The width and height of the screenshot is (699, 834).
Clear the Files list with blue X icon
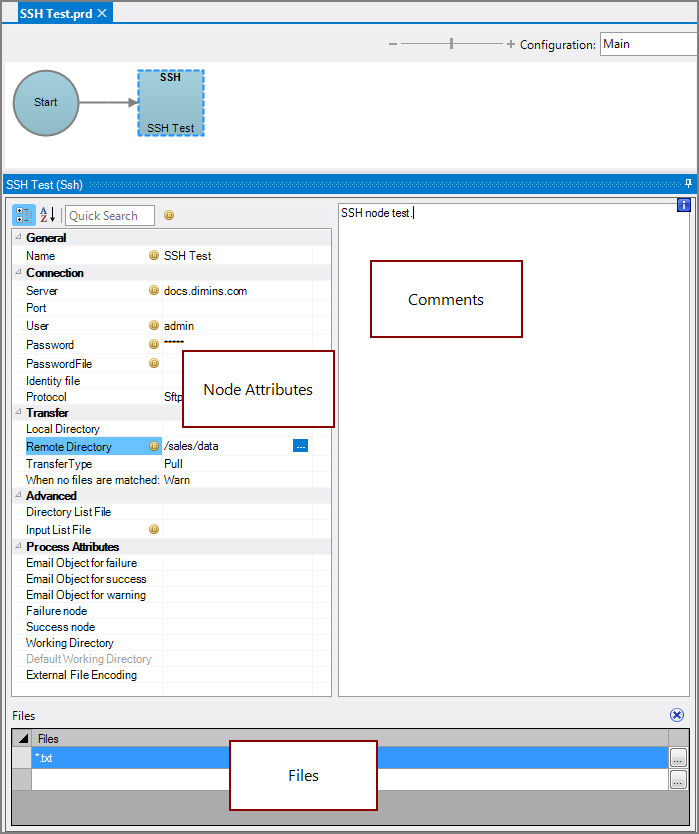677,715
